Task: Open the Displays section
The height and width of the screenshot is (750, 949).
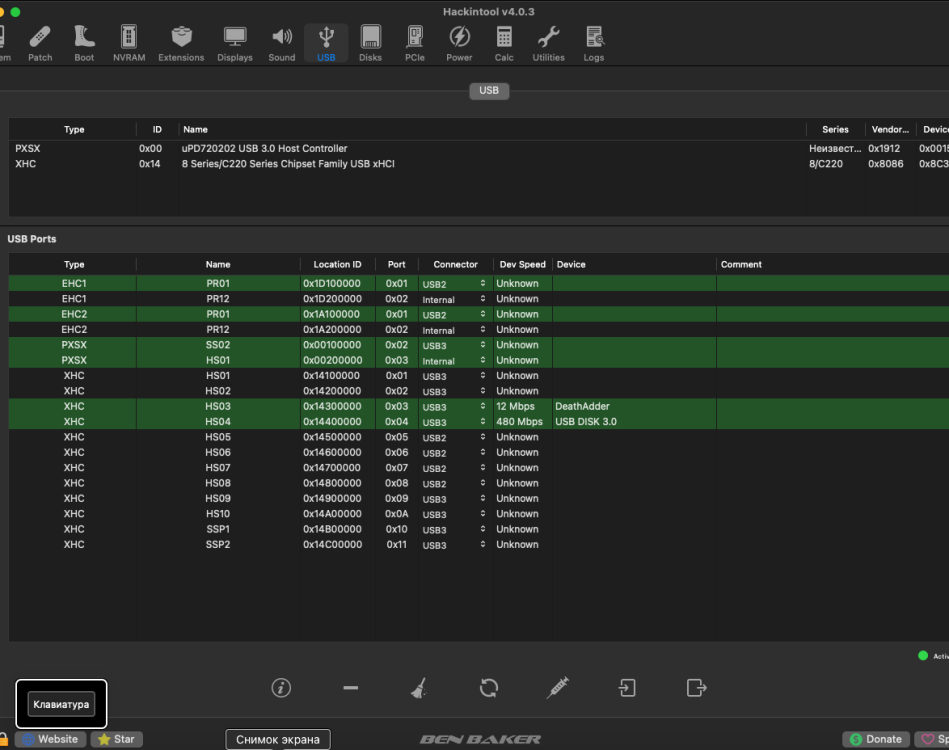Action: pos(235,44)
